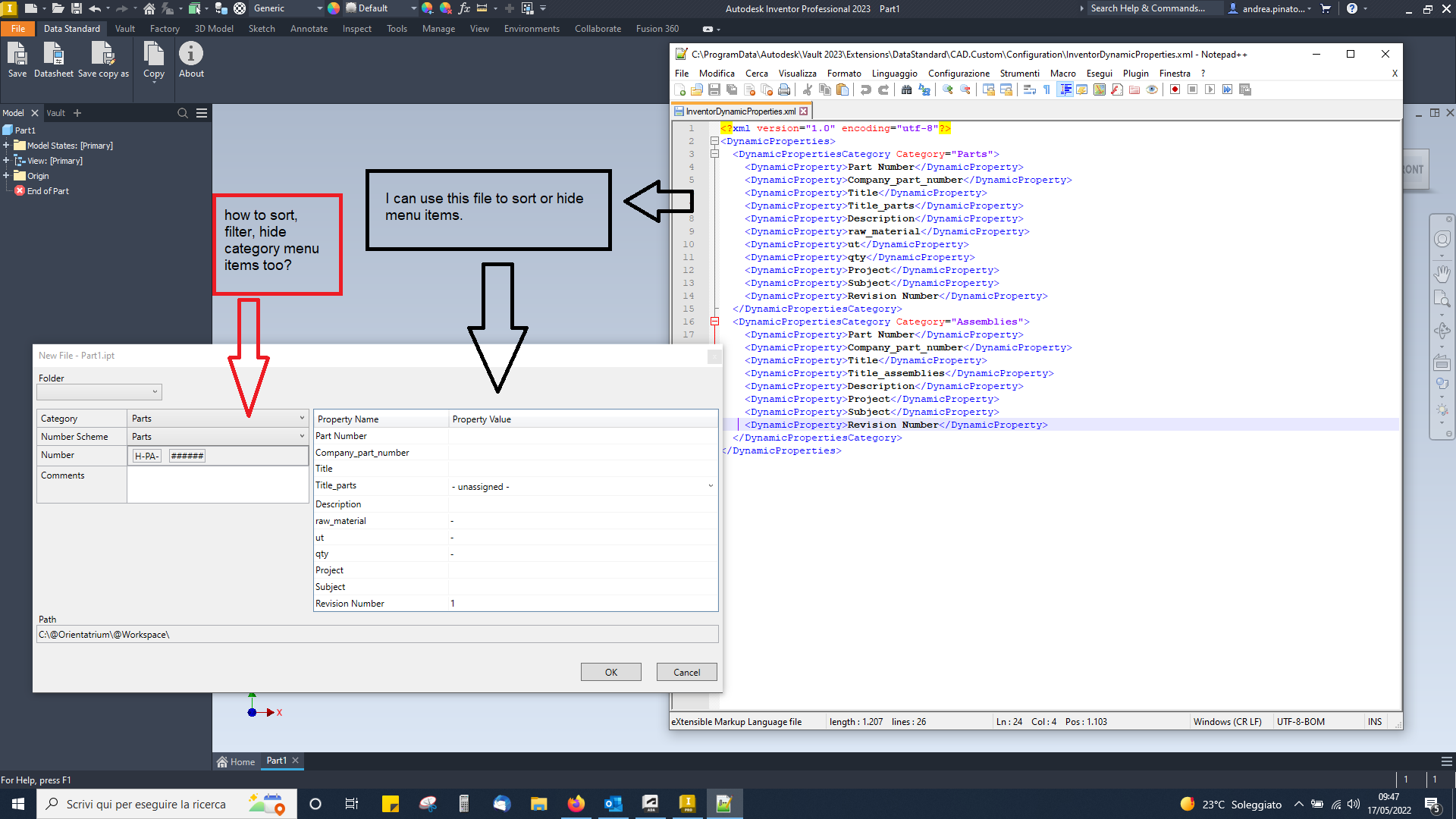The width and height of the screenshot is (1456, 819).
Task: Open the Category dropdown in the New File dialog
Action: [301, 418]
